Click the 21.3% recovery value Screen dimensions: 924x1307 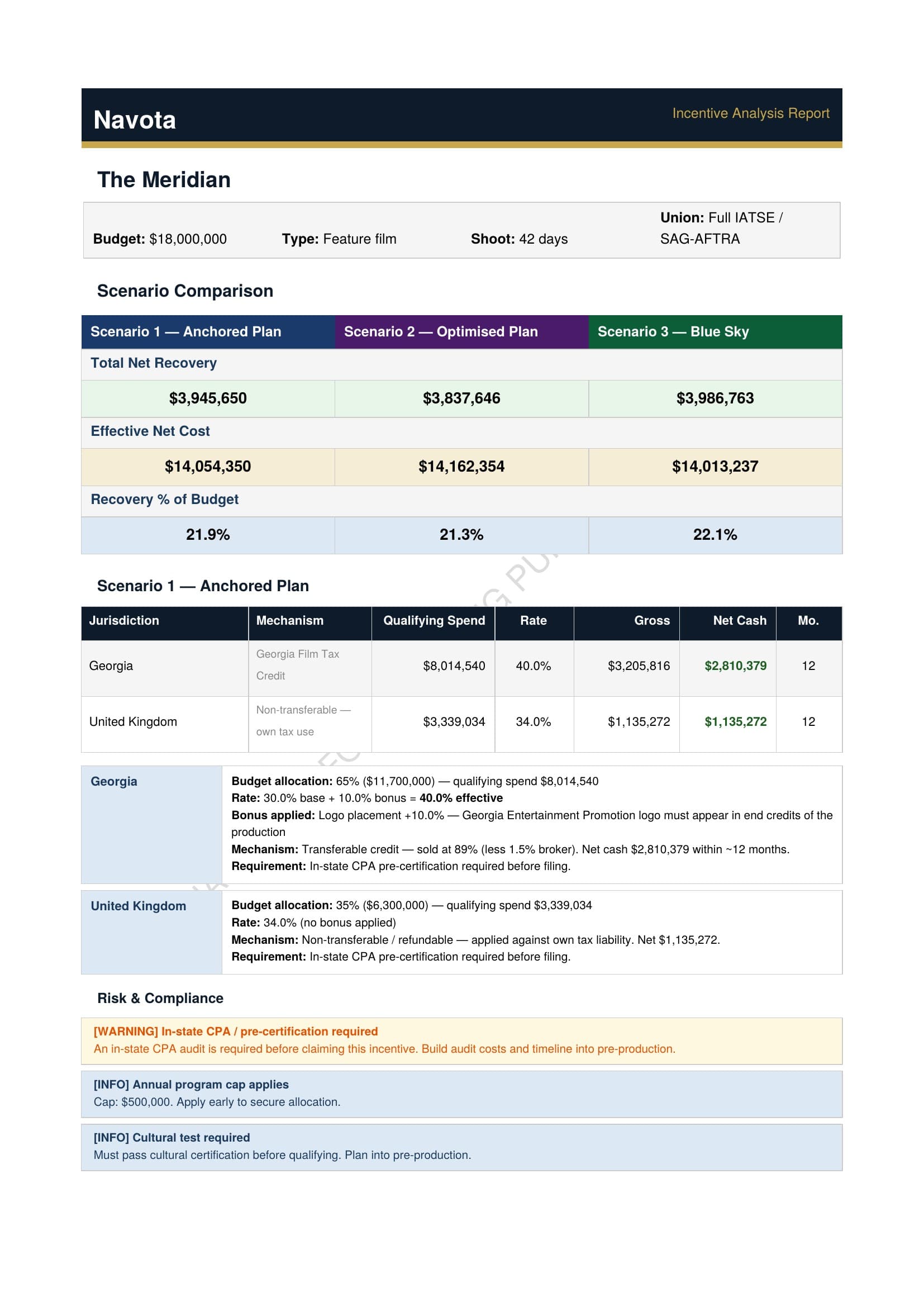click(461, 535)
